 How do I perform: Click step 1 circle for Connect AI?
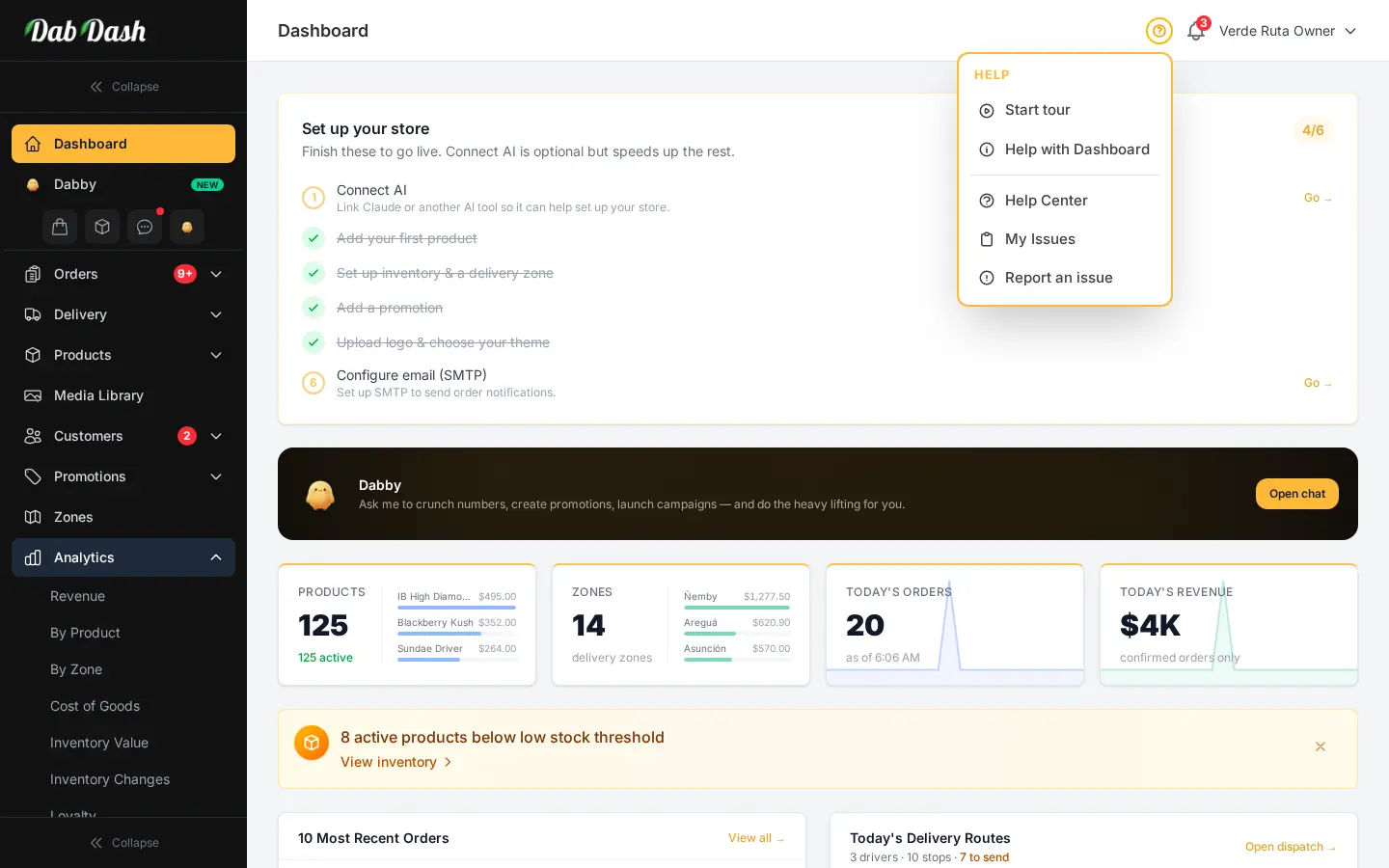[x=313, y=198]
